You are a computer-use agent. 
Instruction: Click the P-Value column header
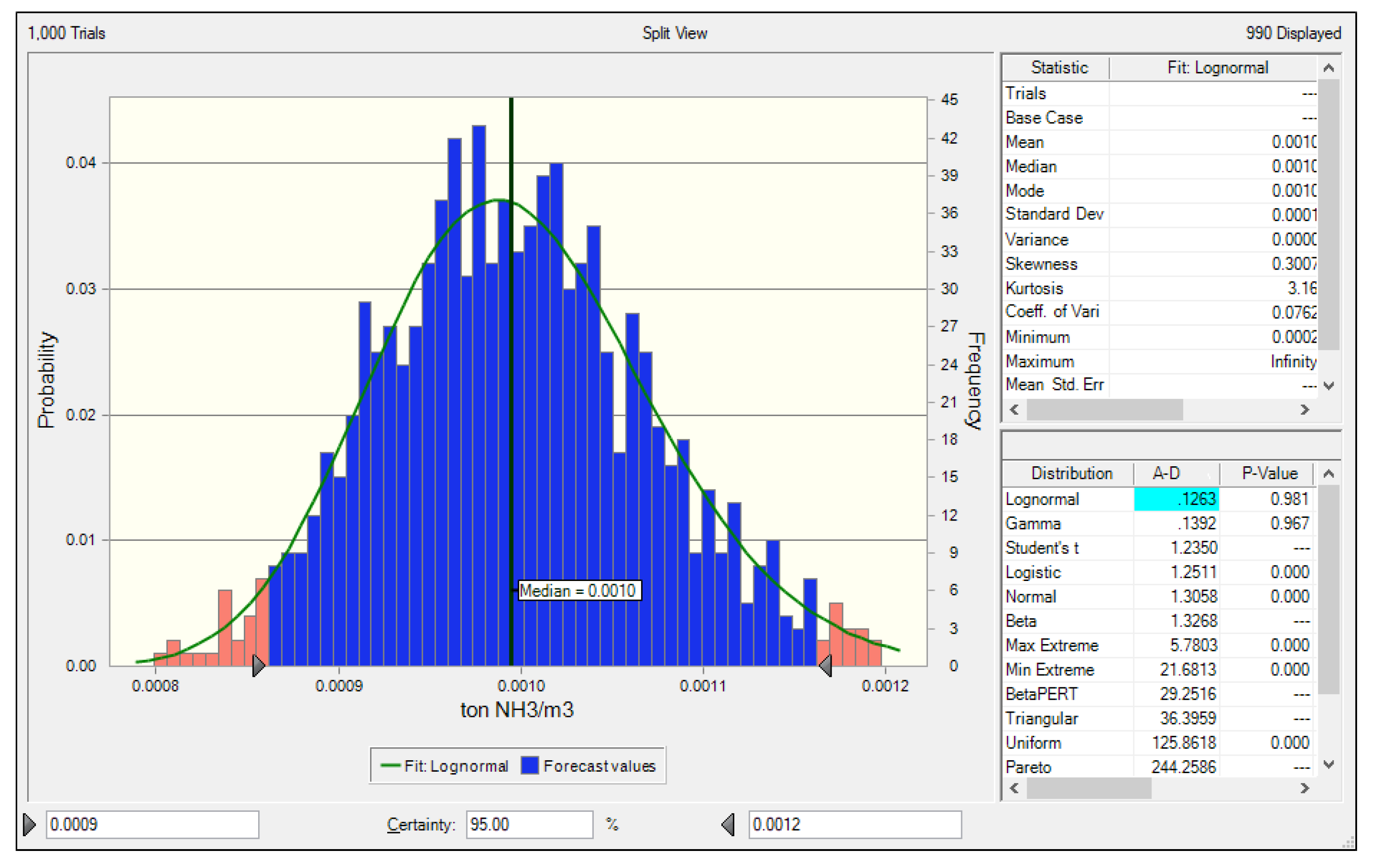point(1269,474)
